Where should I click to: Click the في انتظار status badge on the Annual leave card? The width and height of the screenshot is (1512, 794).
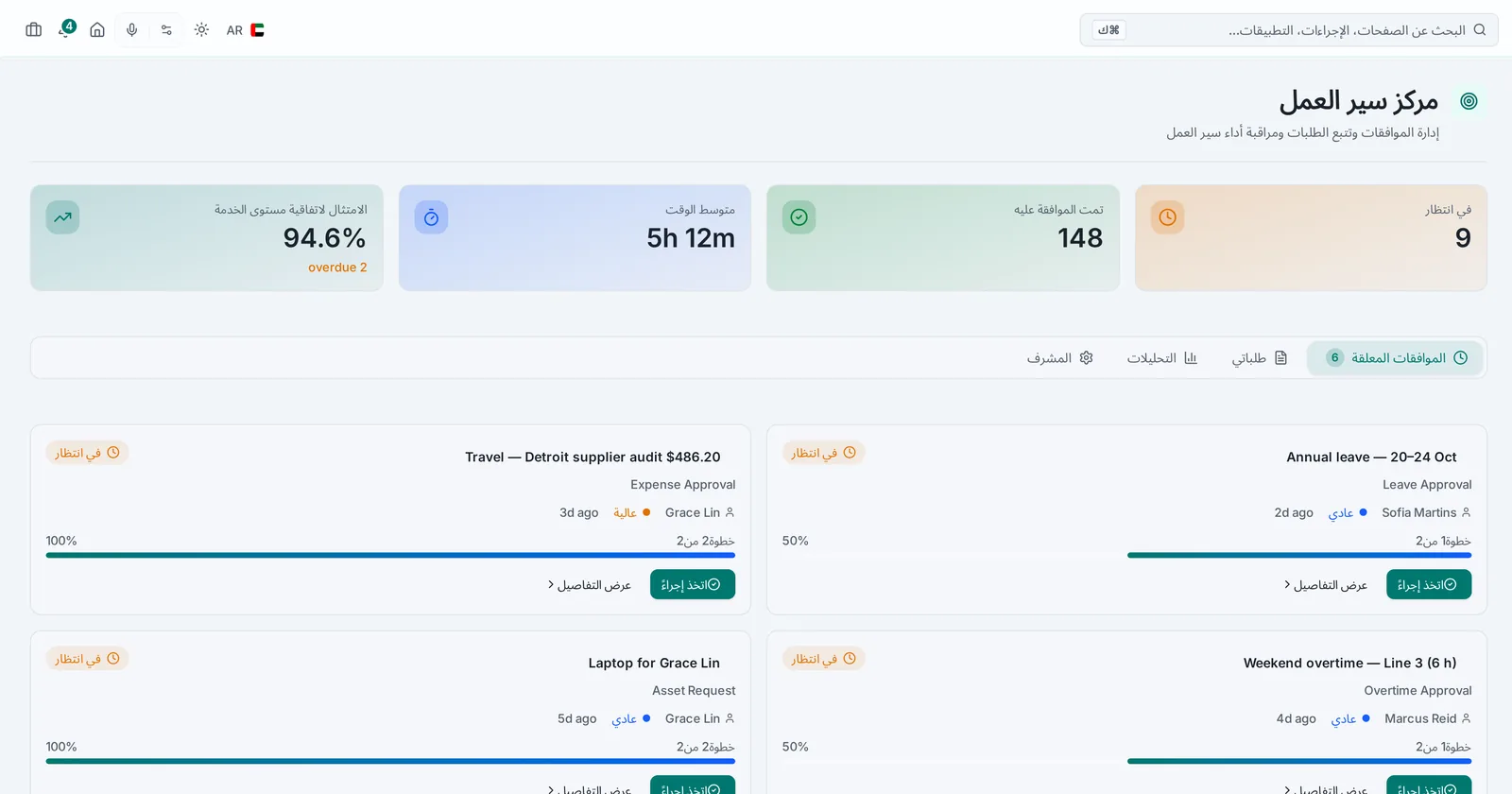(824, 453)
